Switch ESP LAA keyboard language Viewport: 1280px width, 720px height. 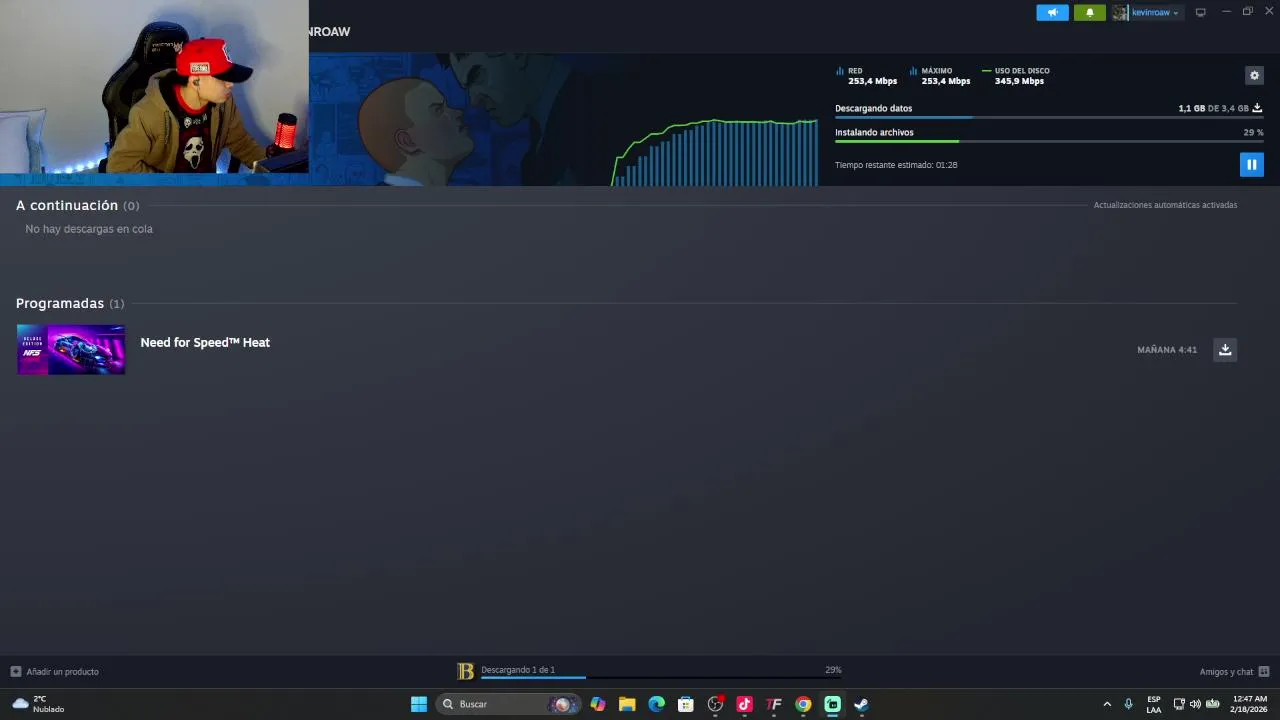pos(1154,704)
